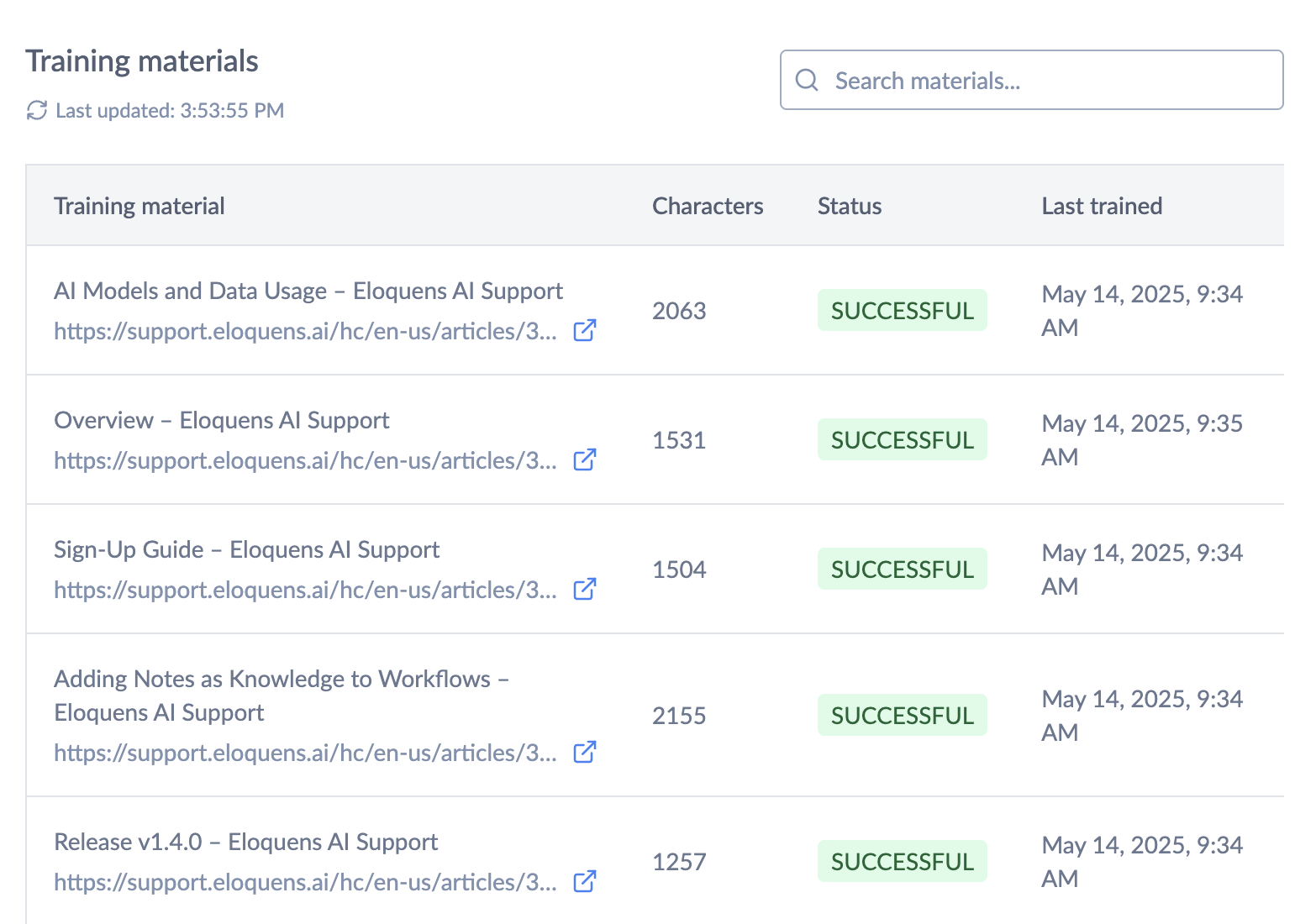Viewport: 1316px width, 924px height.
Task: Open the Adding Notes as Knowledge URL
Action: (x=305, y=753)
